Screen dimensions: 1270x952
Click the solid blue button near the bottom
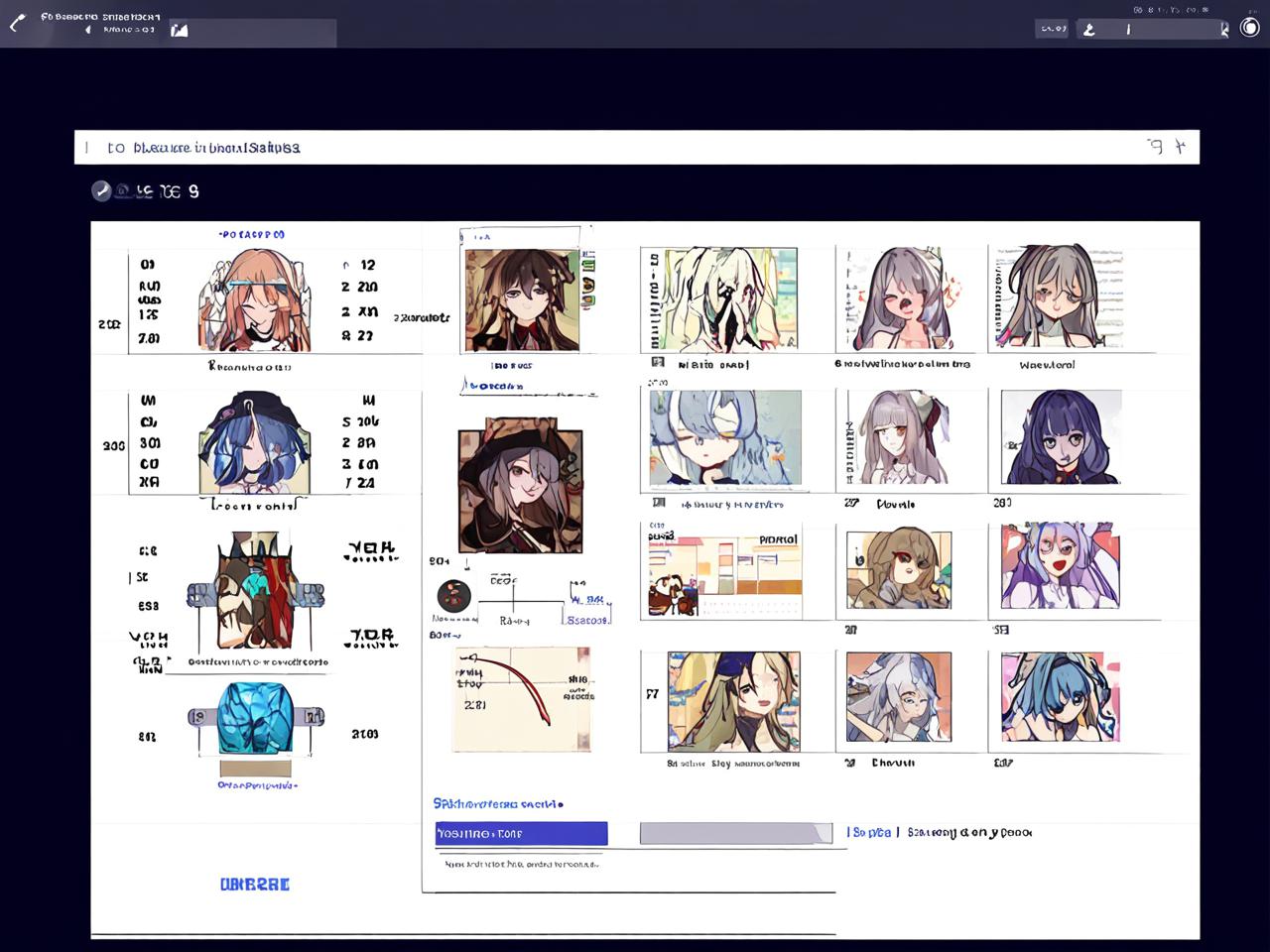(x=522, y=834)
